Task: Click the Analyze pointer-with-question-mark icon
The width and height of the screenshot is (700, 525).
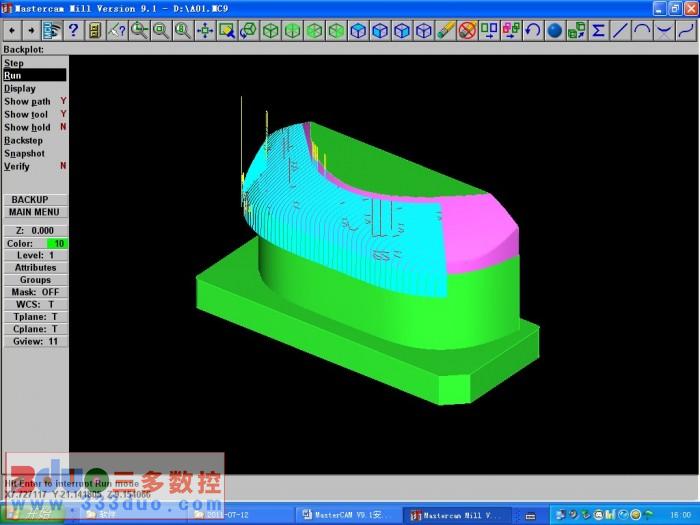Action: 117,30
